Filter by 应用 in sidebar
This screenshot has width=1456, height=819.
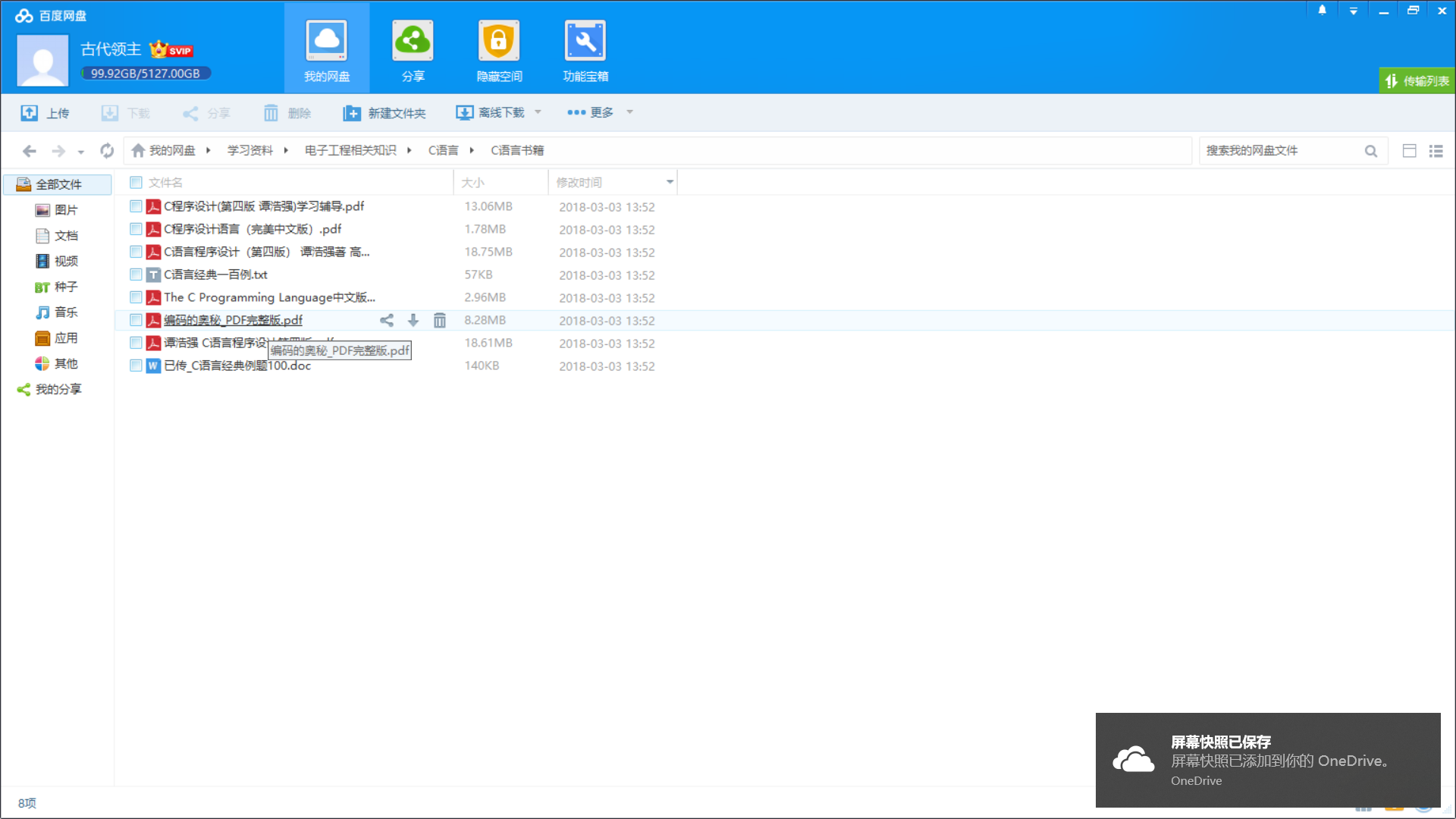58,338
